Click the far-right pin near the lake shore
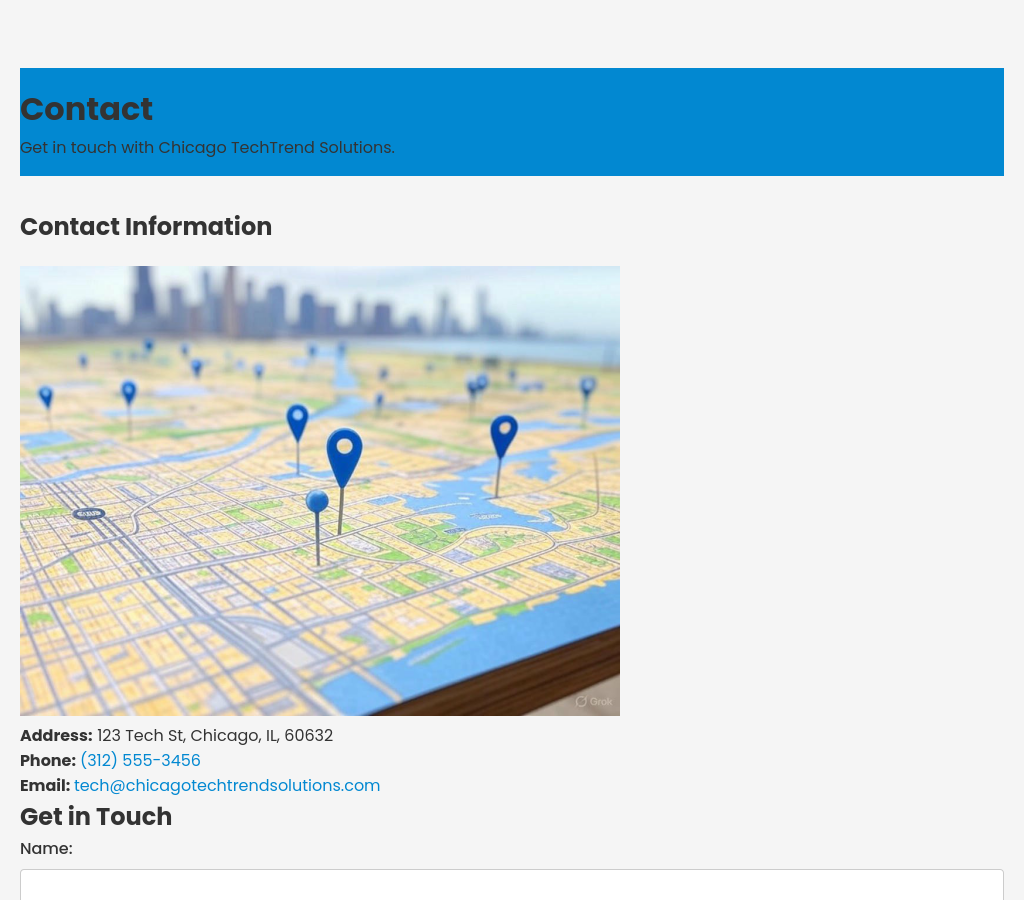Screen dimensions: 1024x900 point(587,386)
